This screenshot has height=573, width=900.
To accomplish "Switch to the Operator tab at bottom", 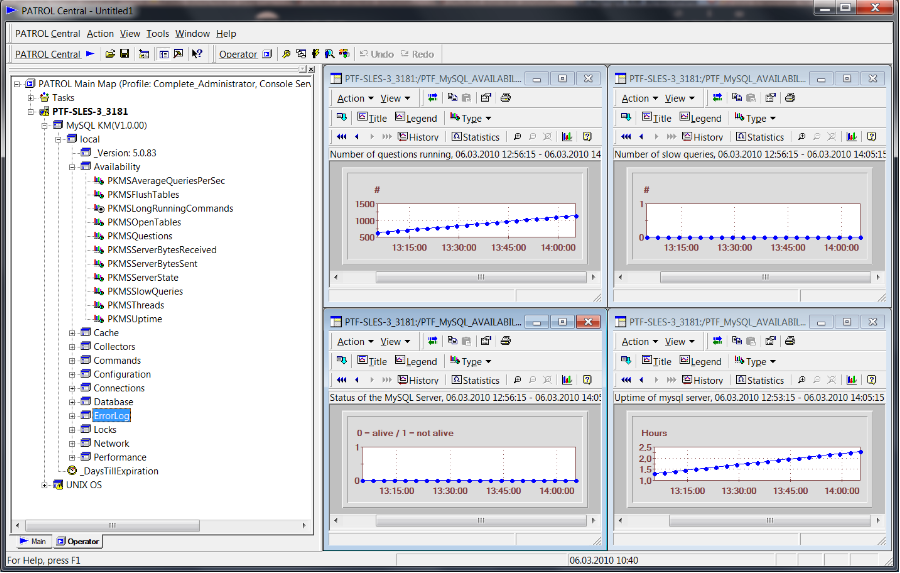I will [78, 541].
